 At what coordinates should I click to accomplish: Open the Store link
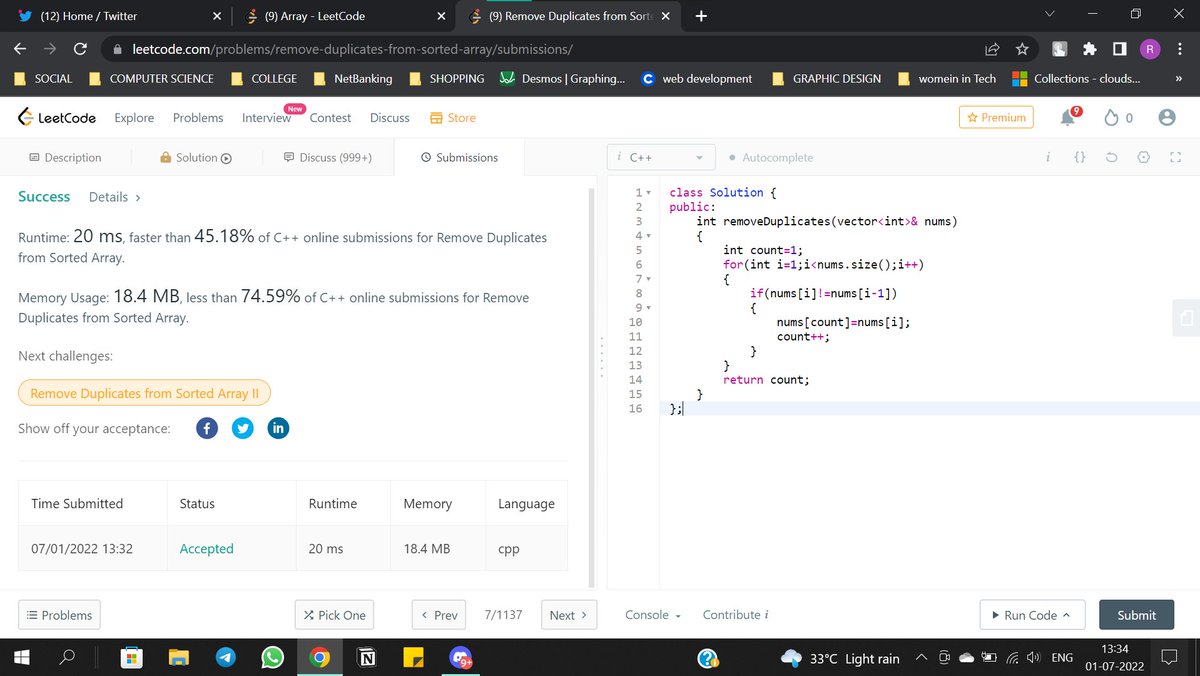tap(452, 118)
